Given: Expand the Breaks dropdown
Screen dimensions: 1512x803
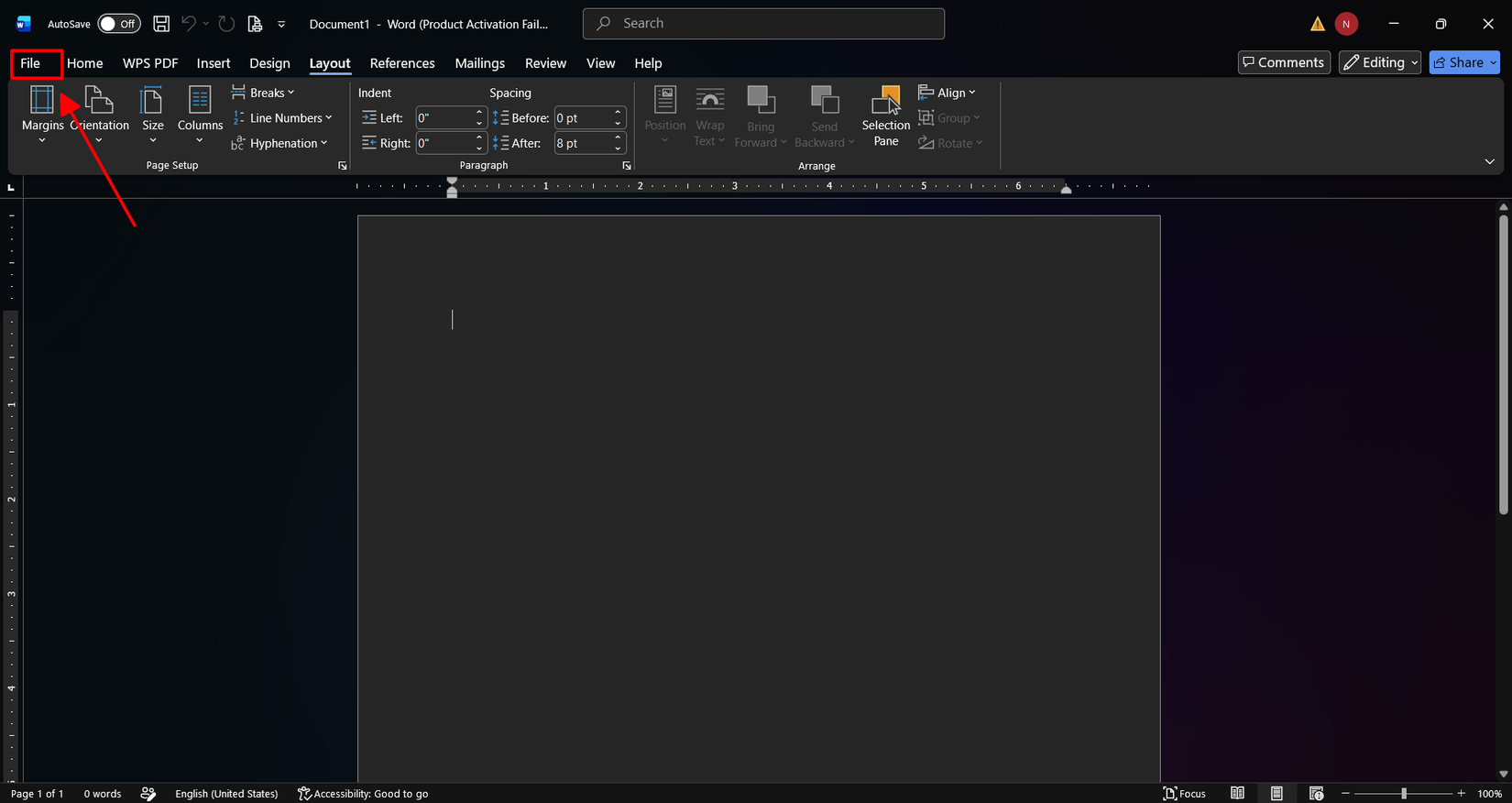Looking at the screenshot, I should click(263, 93).
